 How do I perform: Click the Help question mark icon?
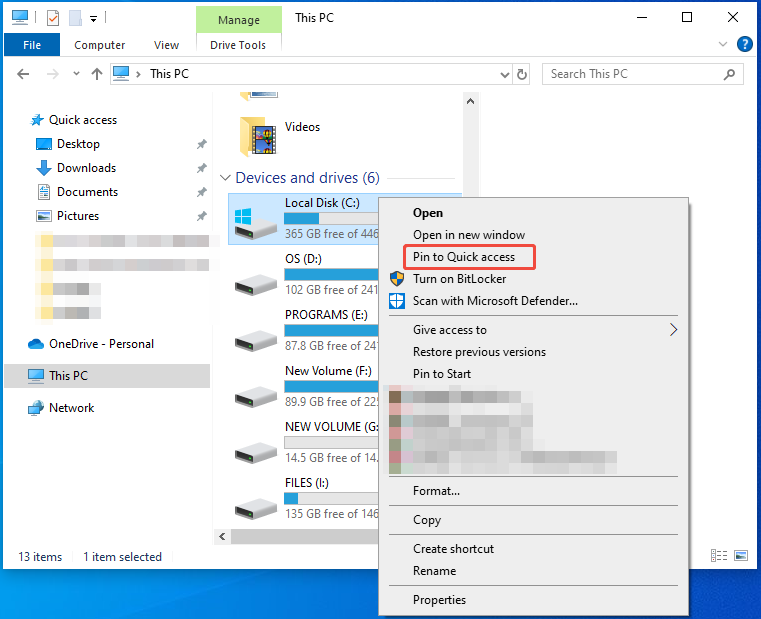[744, 44]
